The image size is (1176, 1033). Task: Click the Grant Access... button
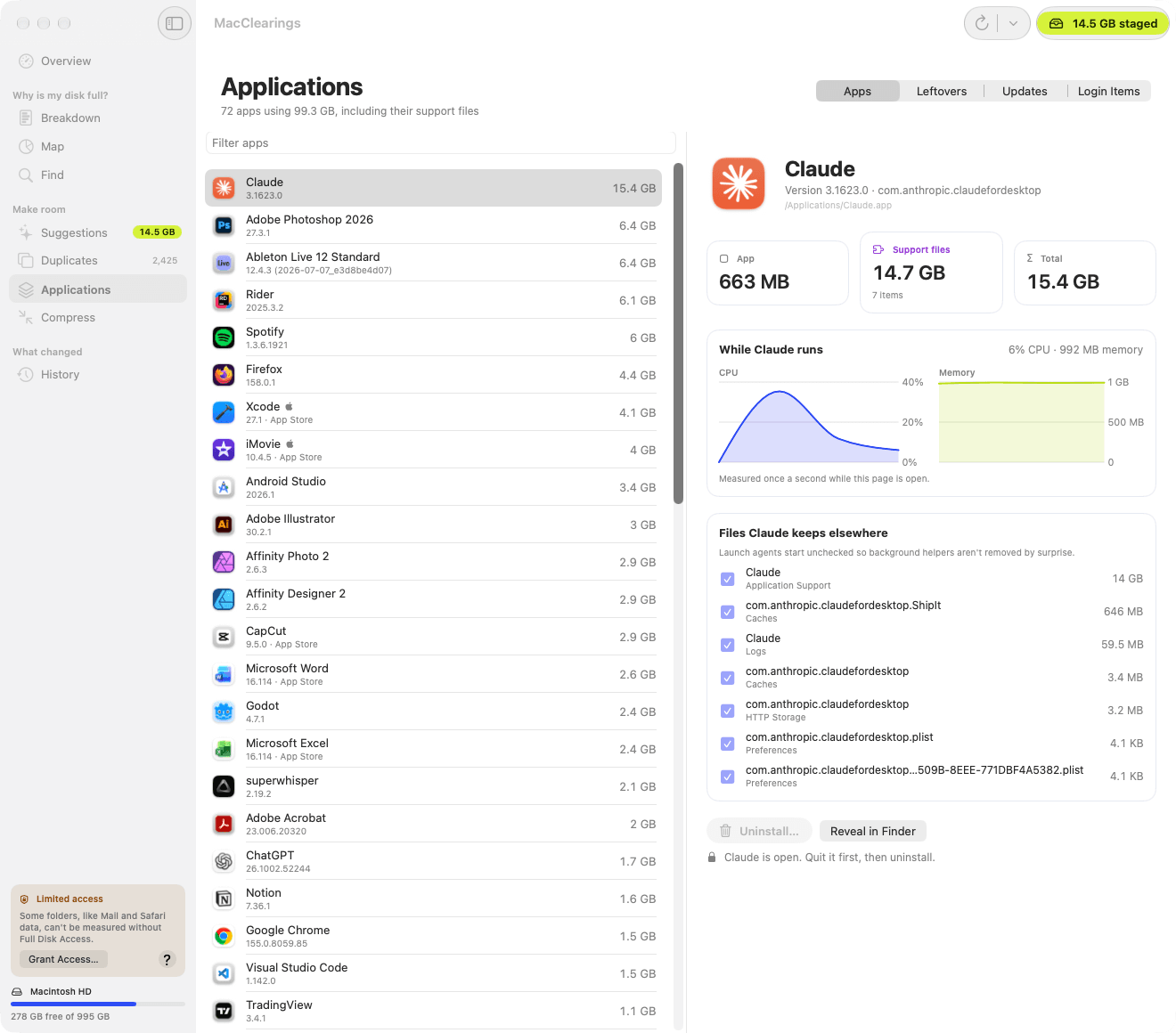click(x=63, y=959)
